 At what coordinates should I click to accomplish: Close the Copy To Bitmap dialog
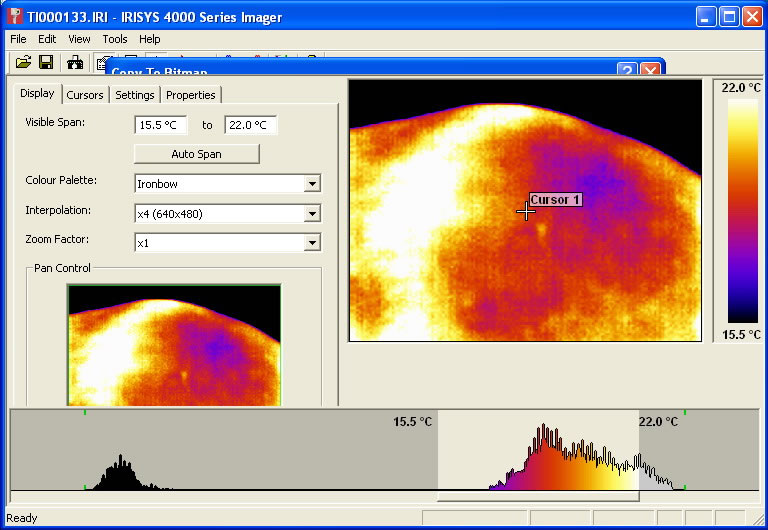[650, 71]
